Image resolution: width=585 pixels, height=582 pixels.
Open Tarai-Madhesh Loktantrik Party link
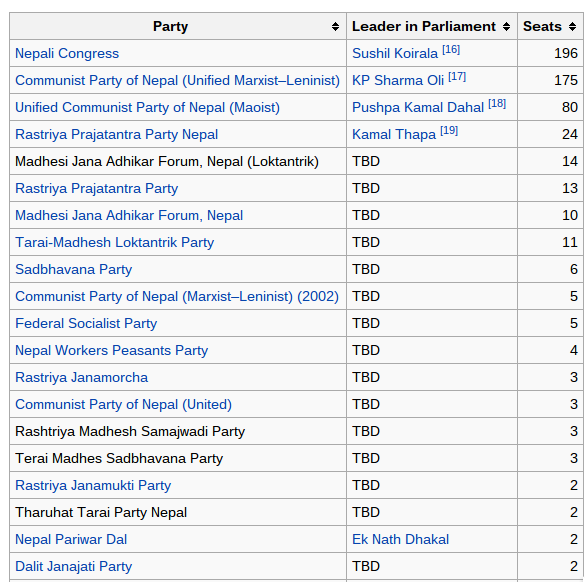point(115,242)
